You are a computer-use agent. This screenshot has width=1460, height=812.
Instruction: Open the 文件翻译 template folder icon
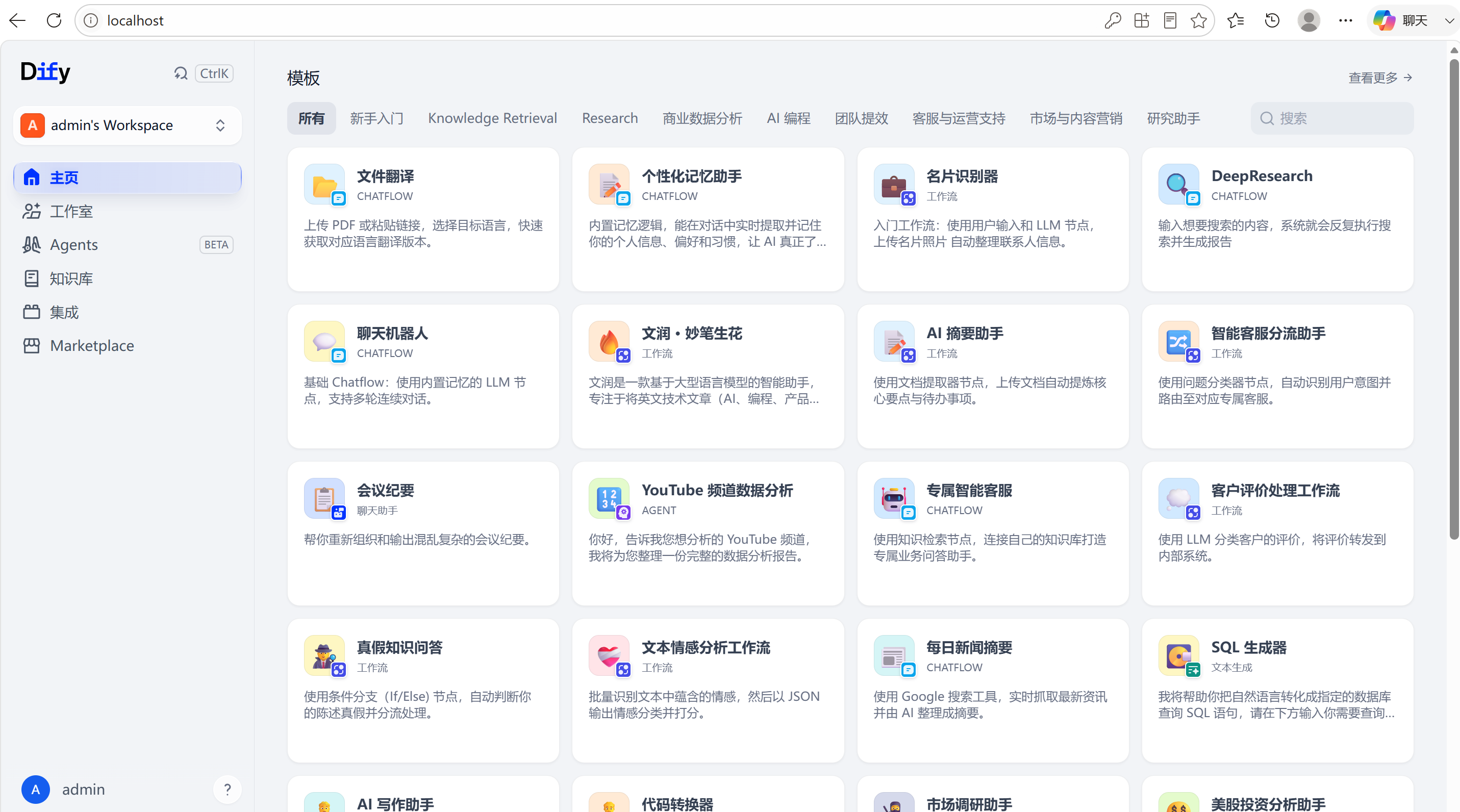pyautogui.click(x=324, y=184)
